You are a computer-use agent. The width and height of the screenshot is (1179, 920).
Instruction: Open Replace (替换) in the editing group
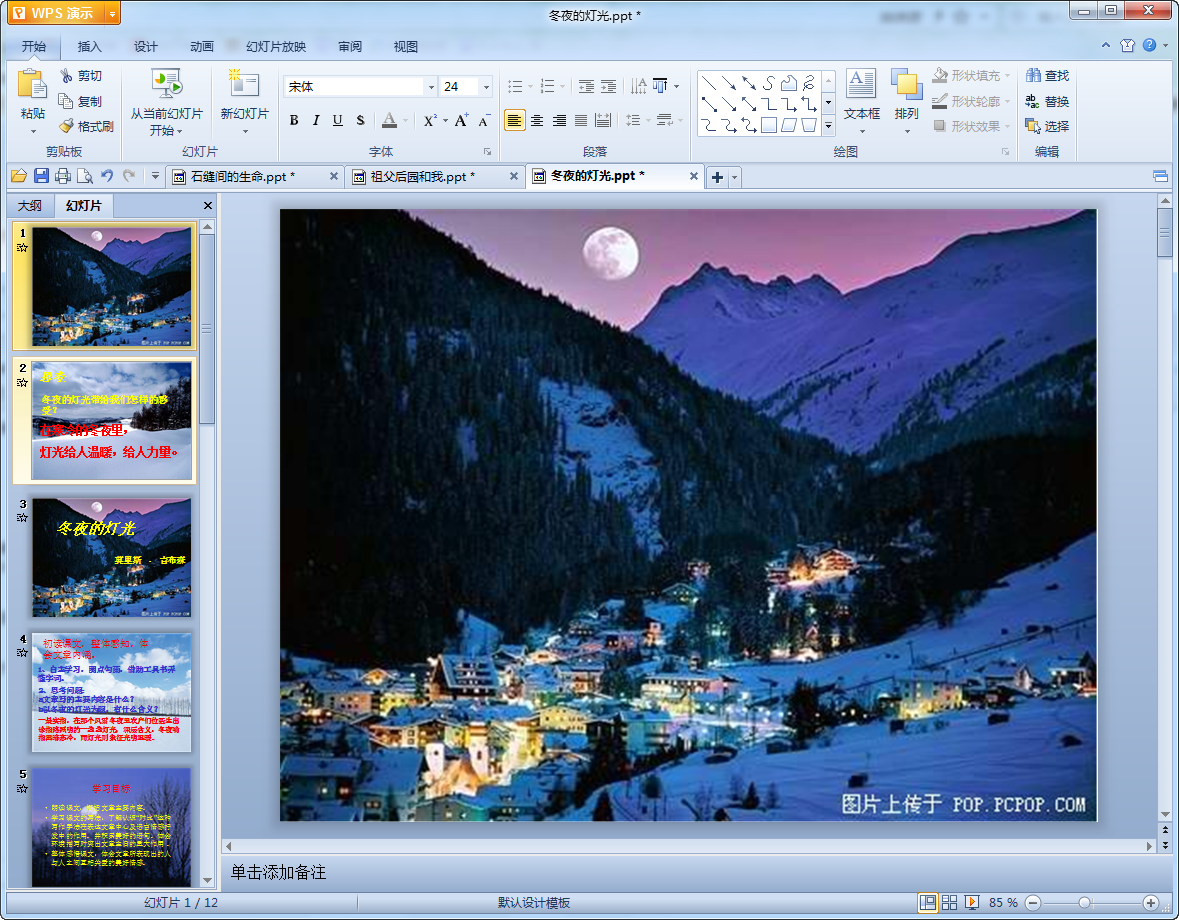coord(1047,101)
